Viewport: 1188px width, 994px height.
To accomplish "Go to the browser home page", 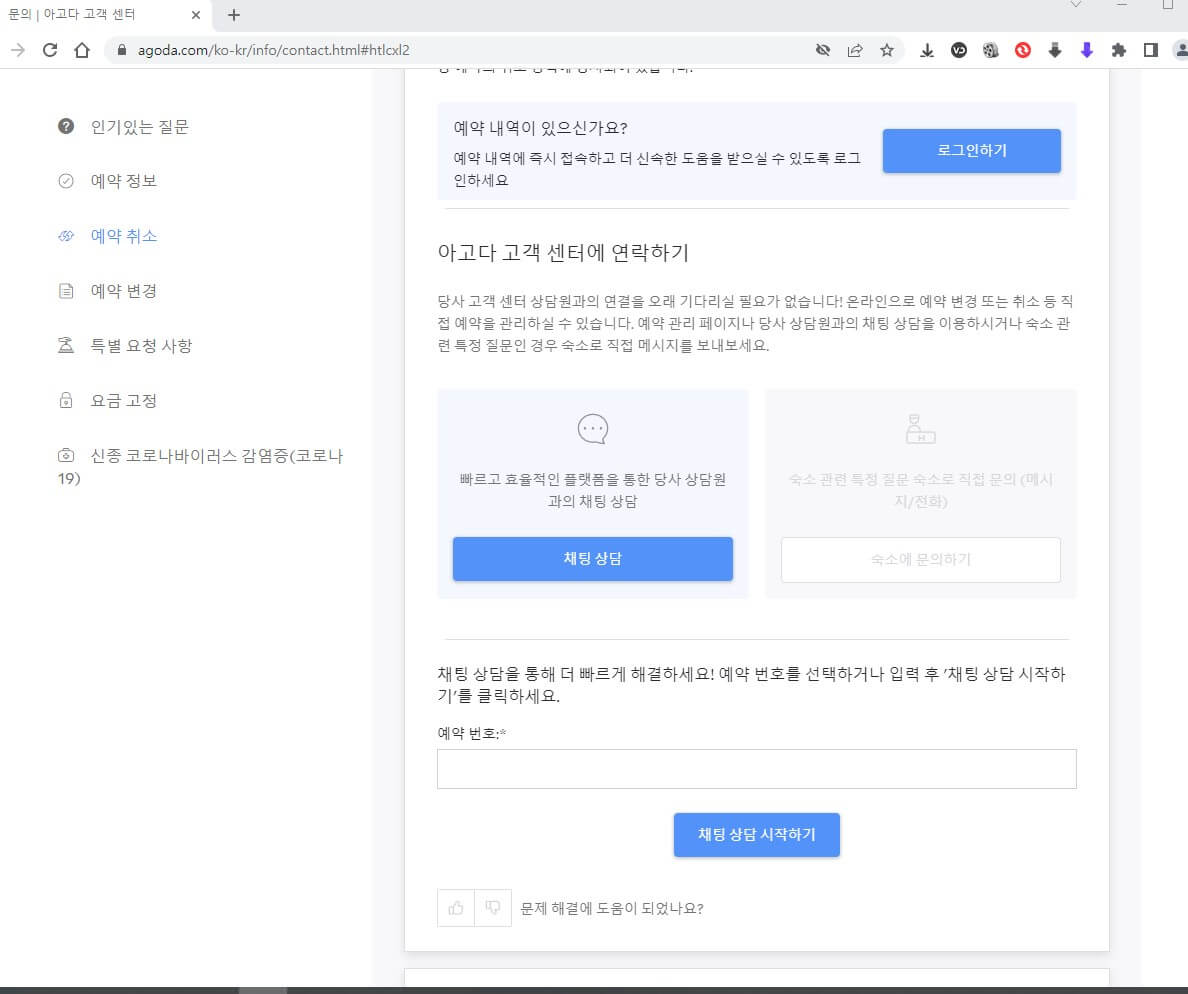I will [82, 50].
